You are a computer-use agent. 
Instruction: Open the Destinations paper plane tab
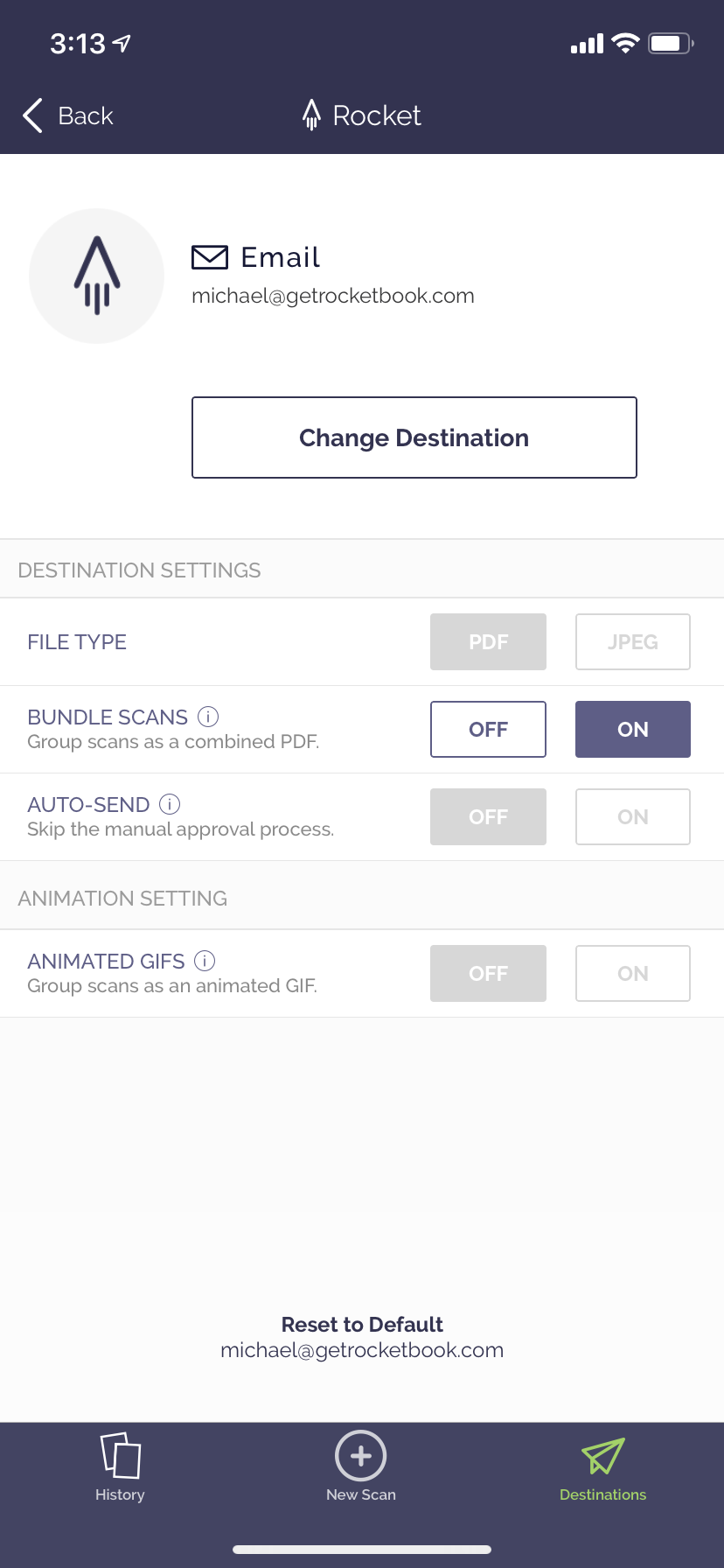pyautogui.click(x=602, y=1457)
